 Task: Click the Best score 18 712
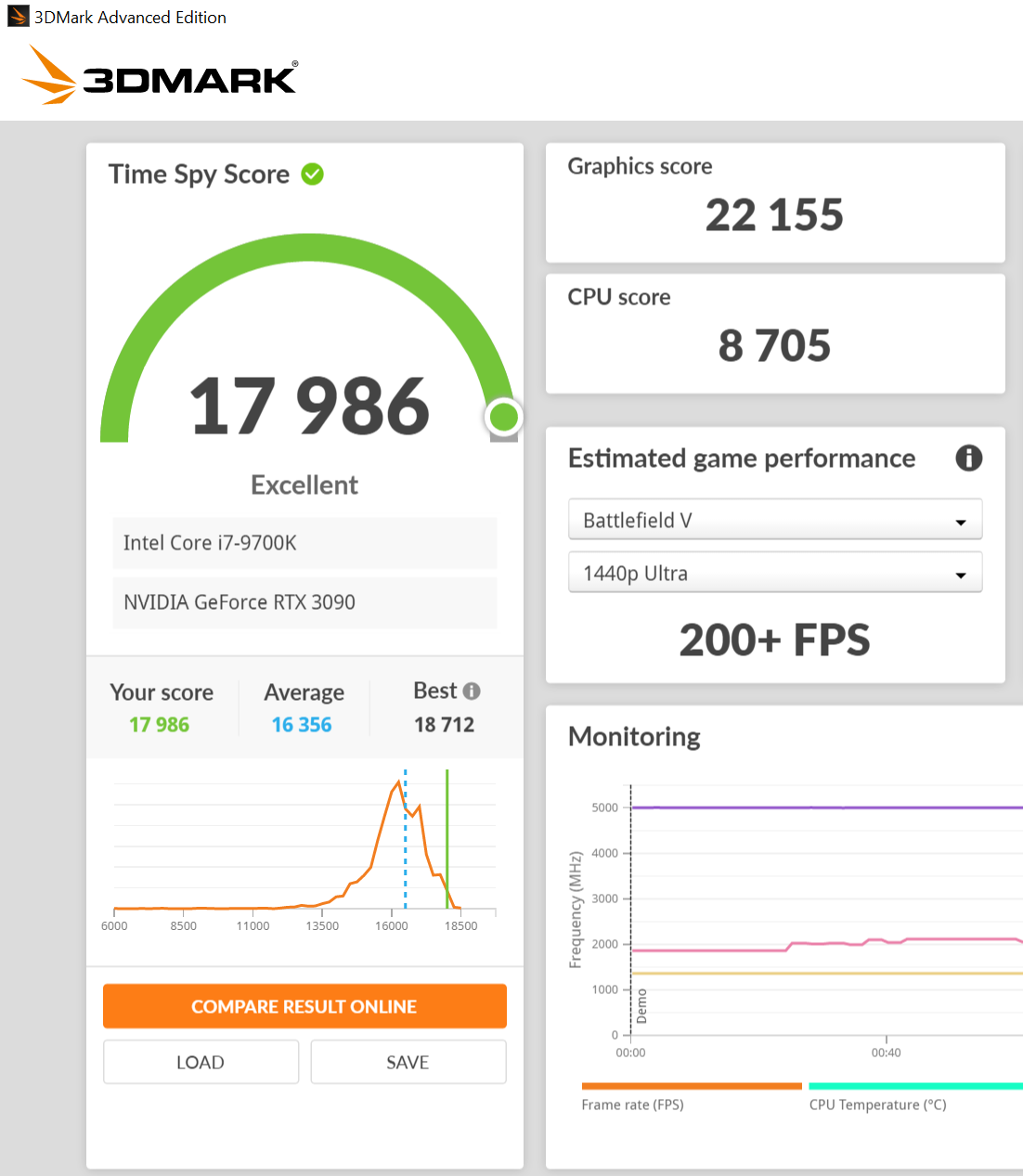444,725
